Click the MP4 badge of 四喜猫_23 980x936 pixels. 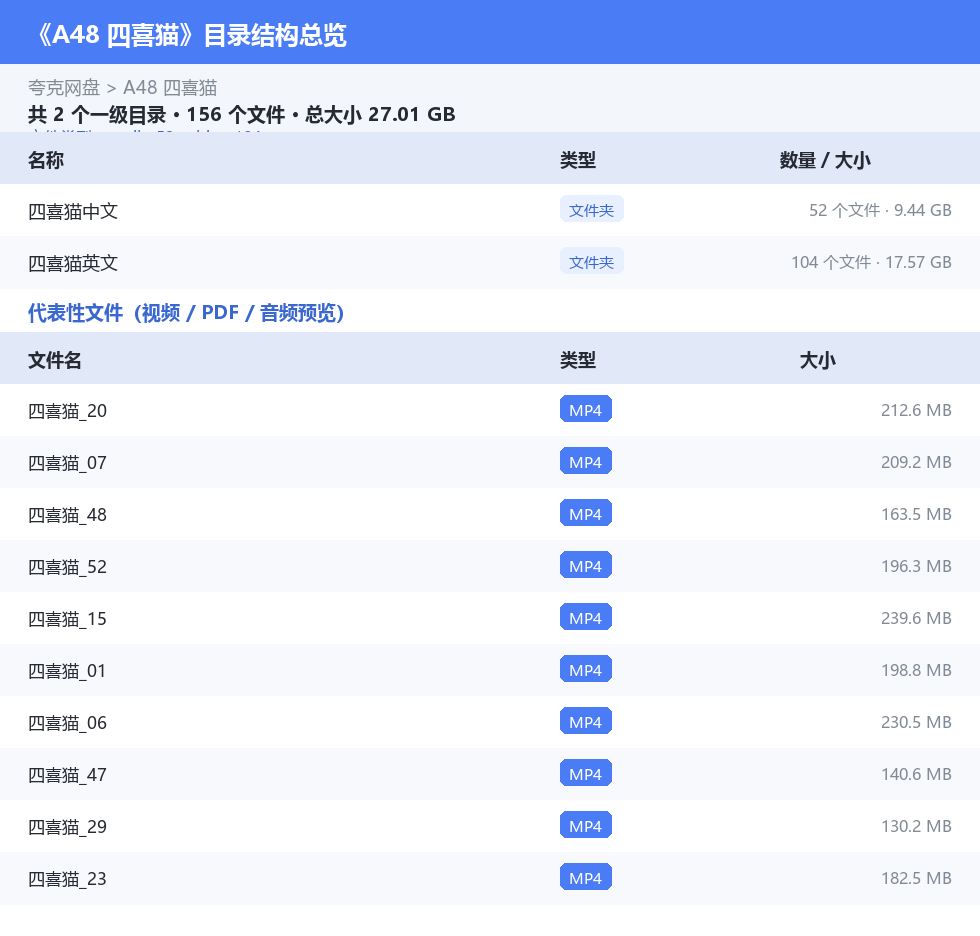586,877
